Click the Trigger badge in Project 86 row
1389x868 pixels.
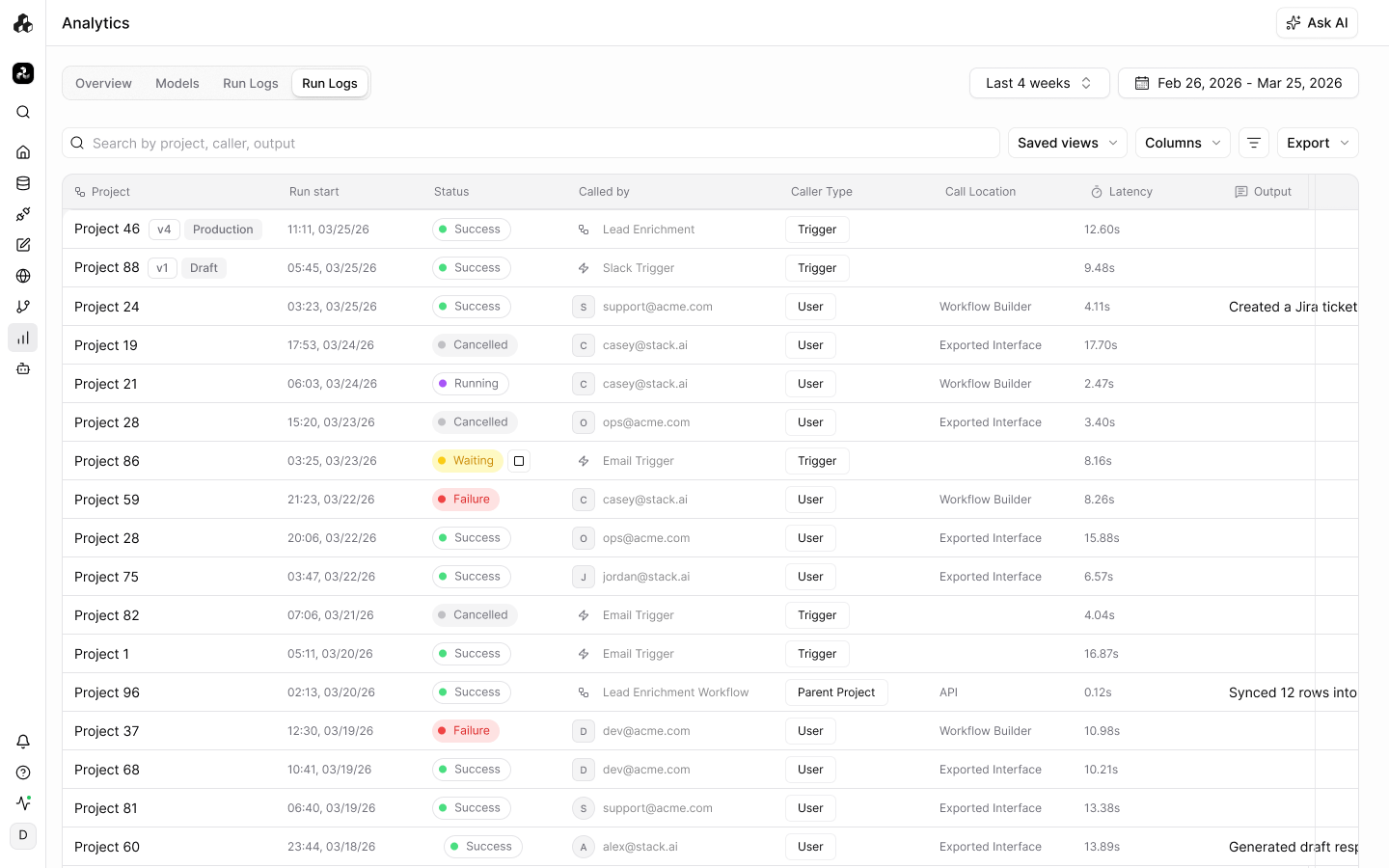click(x=817, y=461)
